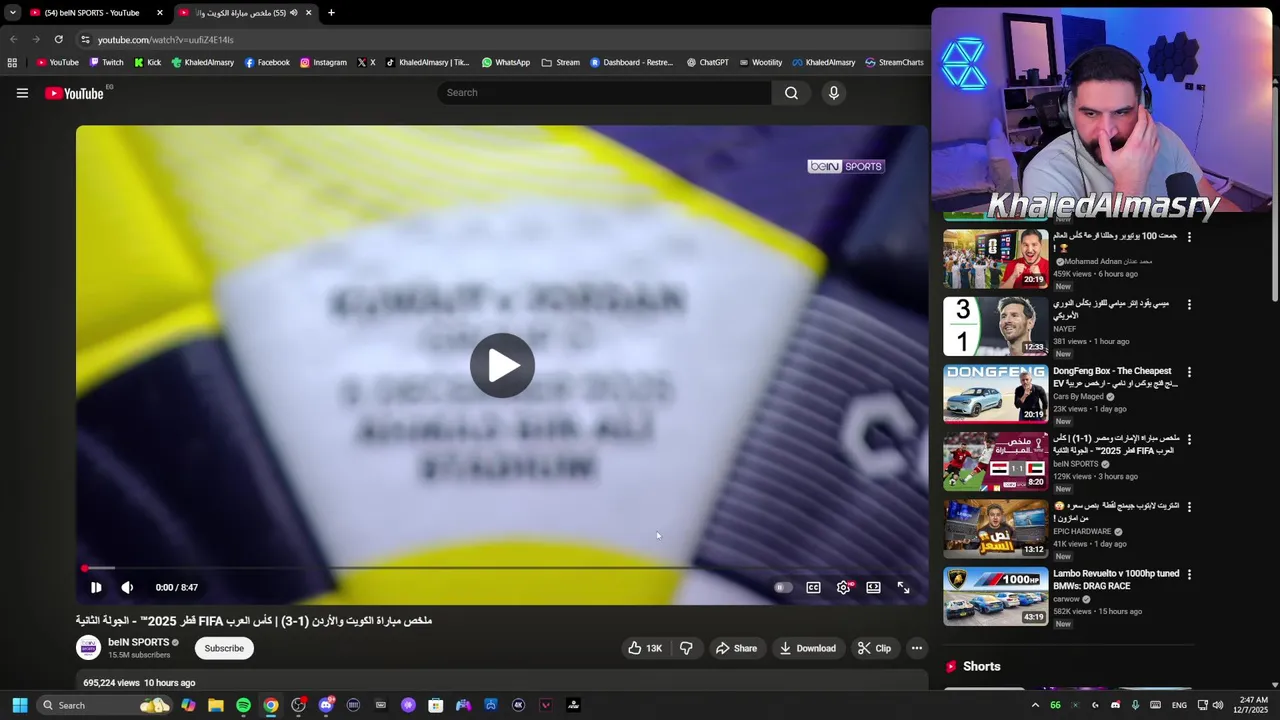Open video settings gear
The image size is (1280, 720).
tap(843, 587)
